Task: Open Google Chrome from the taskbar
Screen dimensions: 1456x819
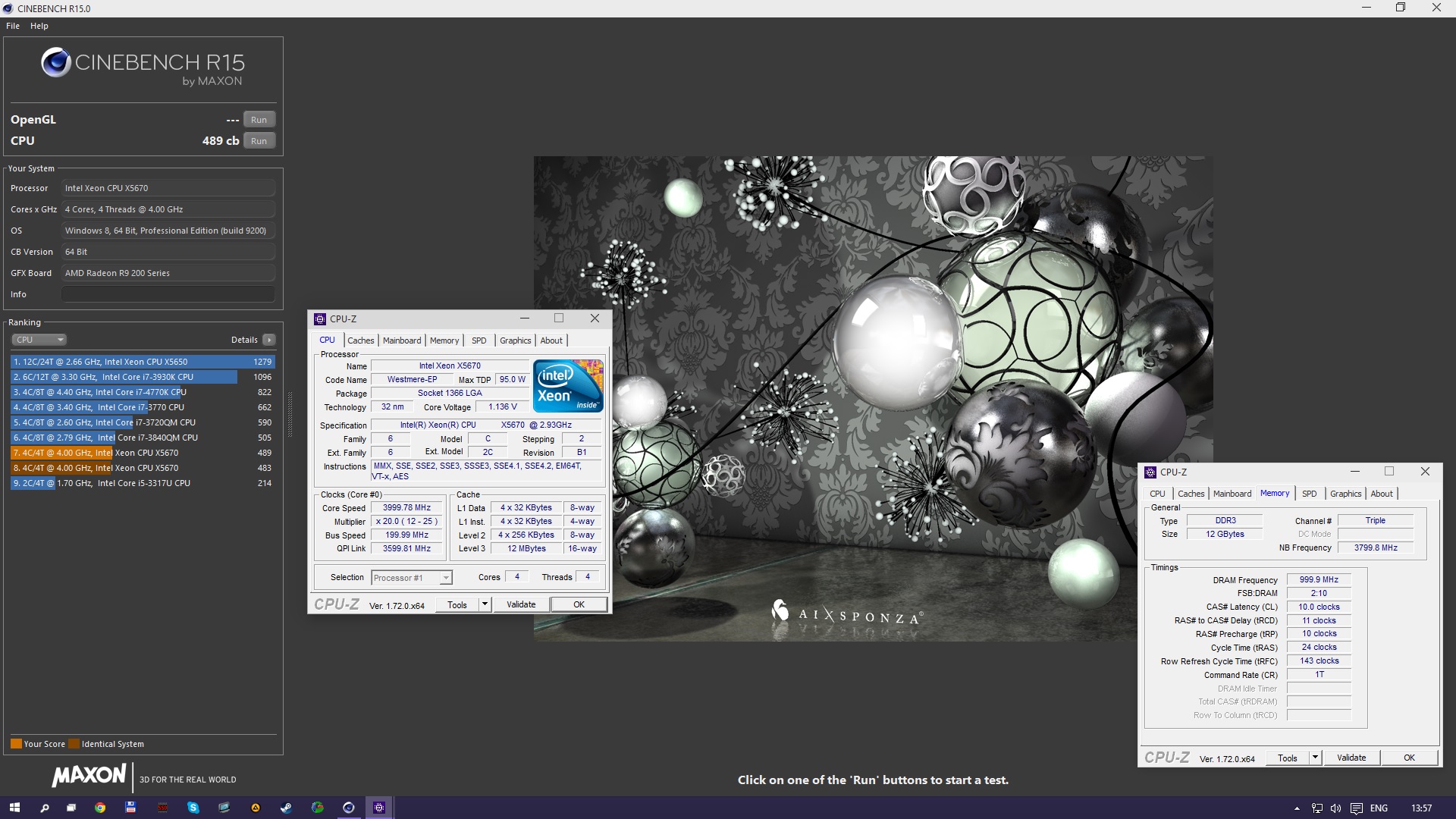Action: 99,808
